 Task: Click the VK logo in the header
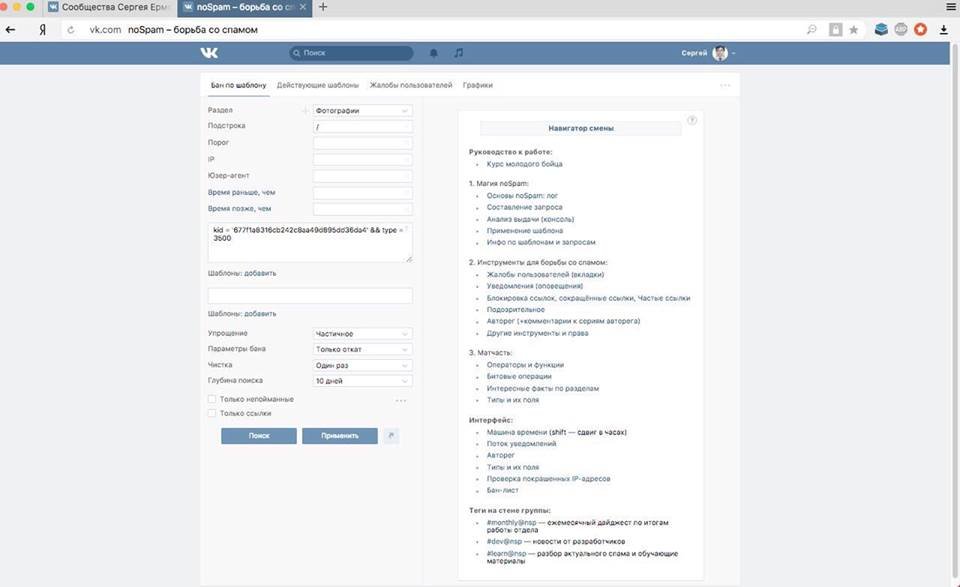click(x=210, y=53)
